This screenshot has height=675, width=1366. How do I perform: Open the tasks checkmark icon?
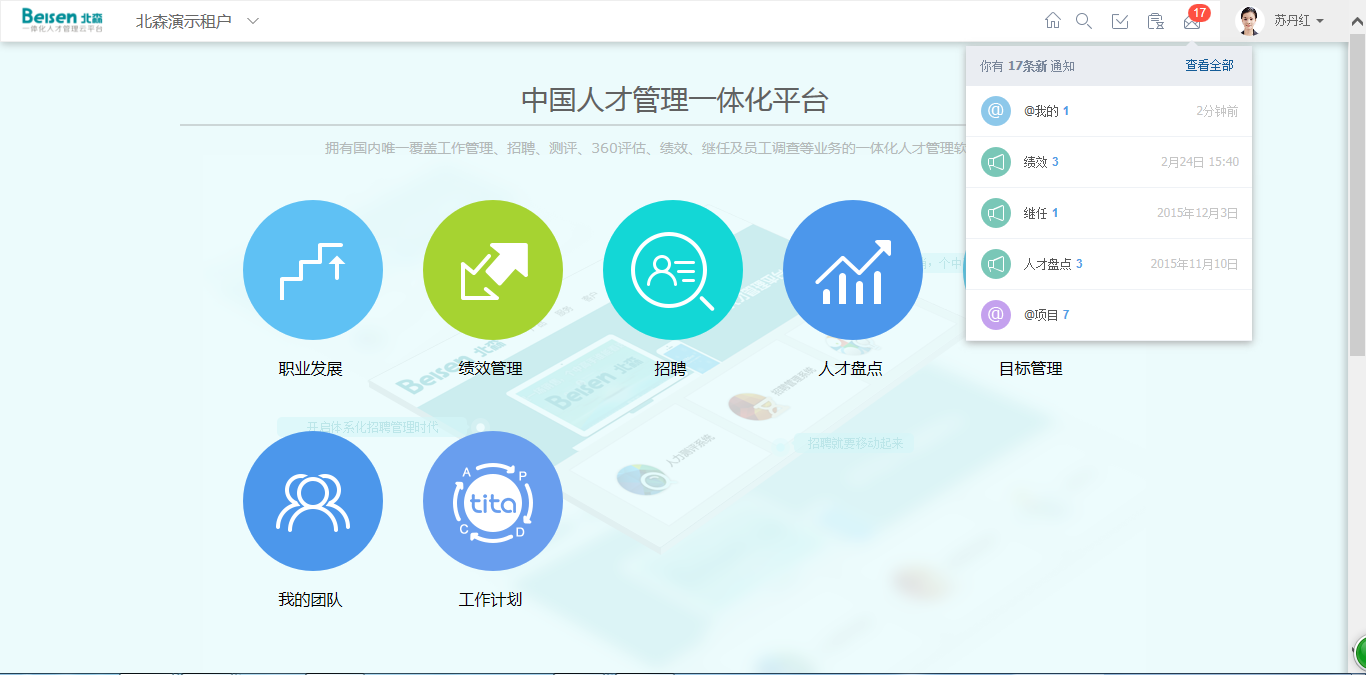(1120, 21)
